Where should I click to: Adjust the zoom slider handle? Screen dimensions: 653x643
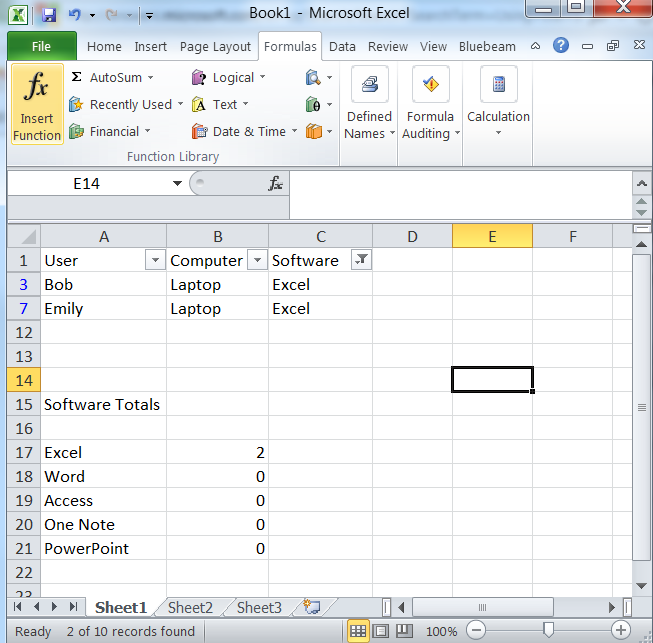coord(548,631)
